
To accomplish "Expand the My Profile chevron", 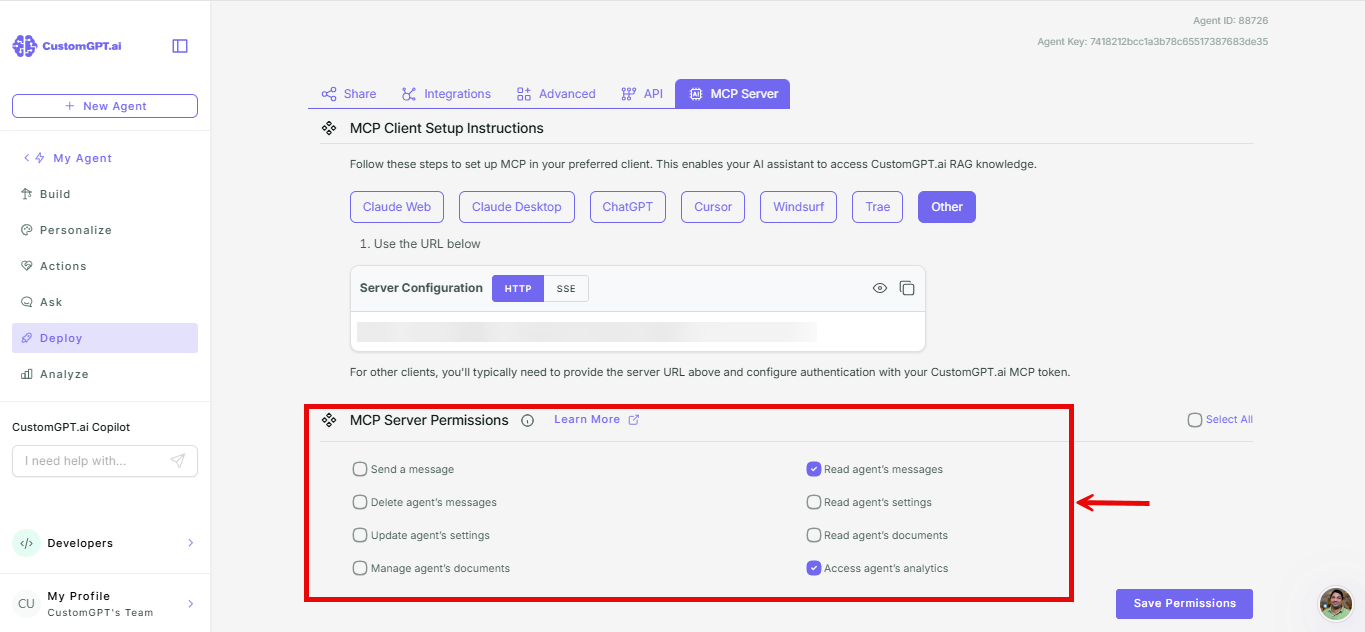I will [190, 604].
